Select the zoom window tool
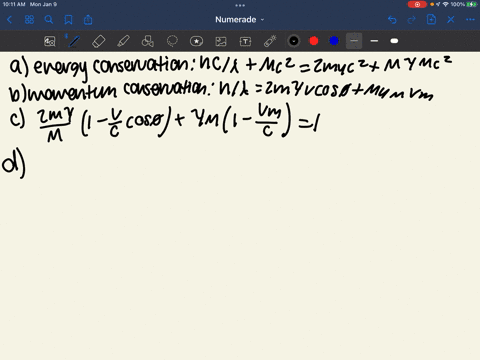The width and height of the screenshot is (480, 360). 50,41
